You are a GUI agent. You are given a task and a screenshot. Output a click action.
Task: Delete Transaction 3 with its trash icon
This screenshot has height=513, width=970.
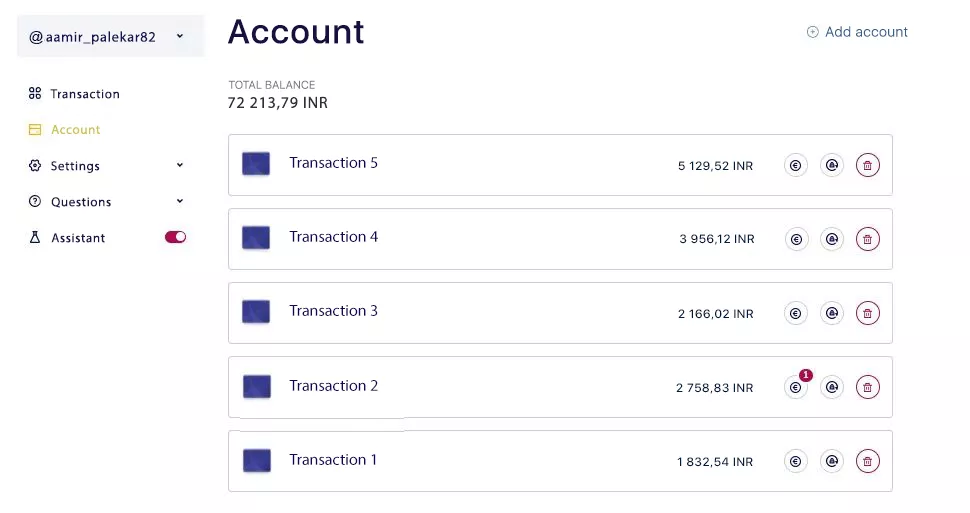tap(867, 313)
